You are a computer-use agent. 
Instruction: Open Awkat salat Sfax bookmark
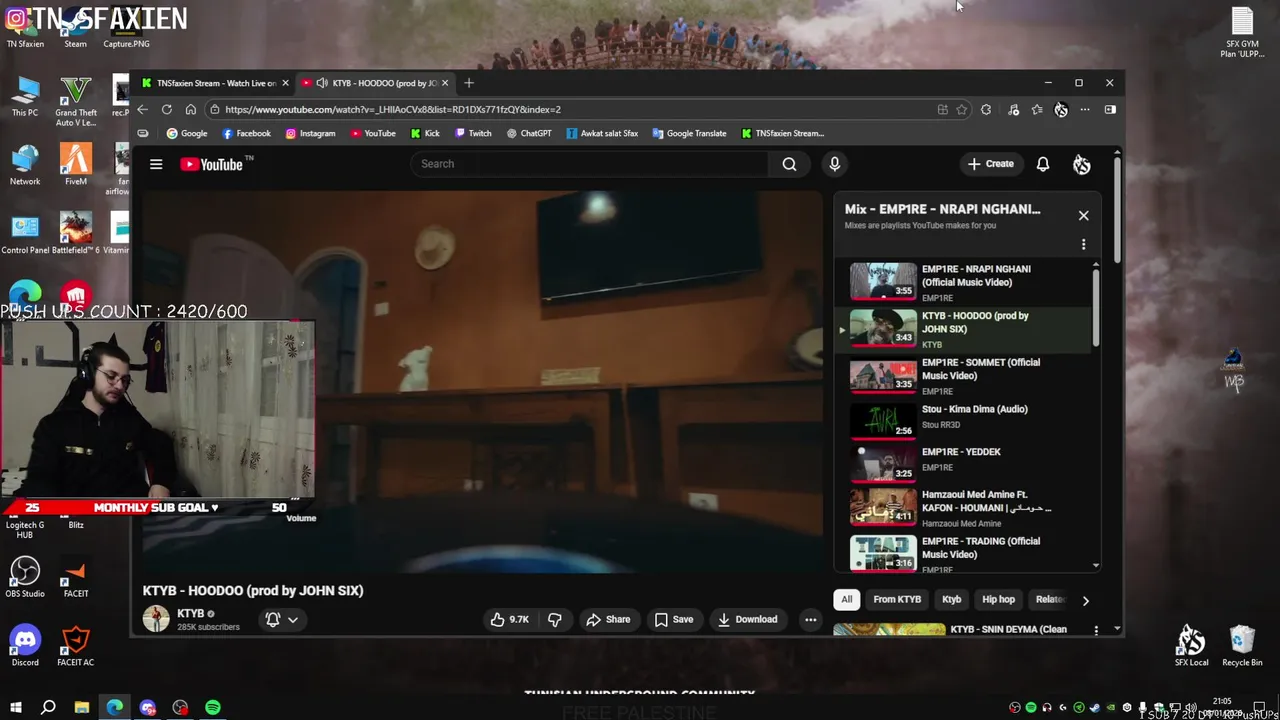(602, 133)
